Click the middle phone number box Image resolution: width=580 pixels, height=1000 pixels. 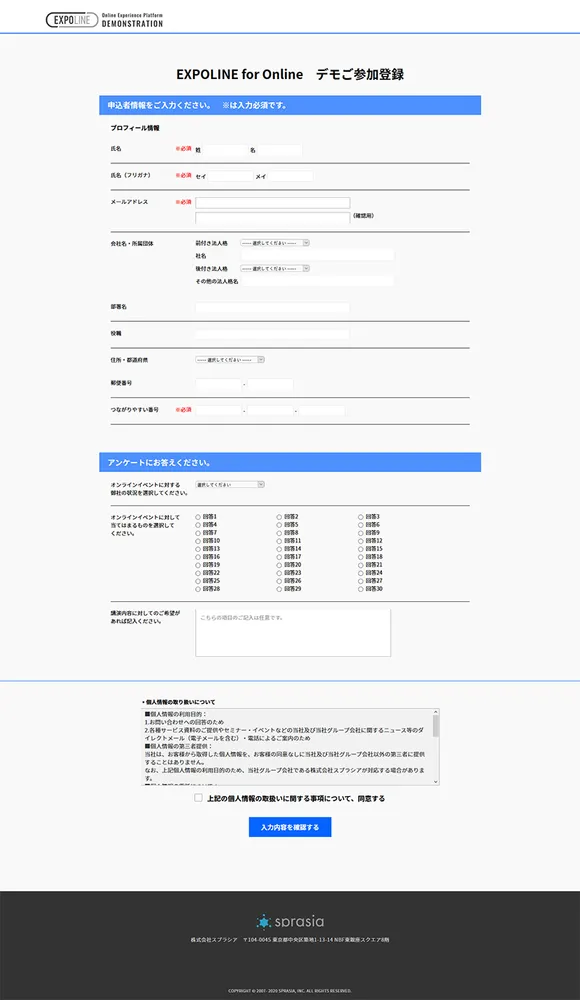[270, 410]
